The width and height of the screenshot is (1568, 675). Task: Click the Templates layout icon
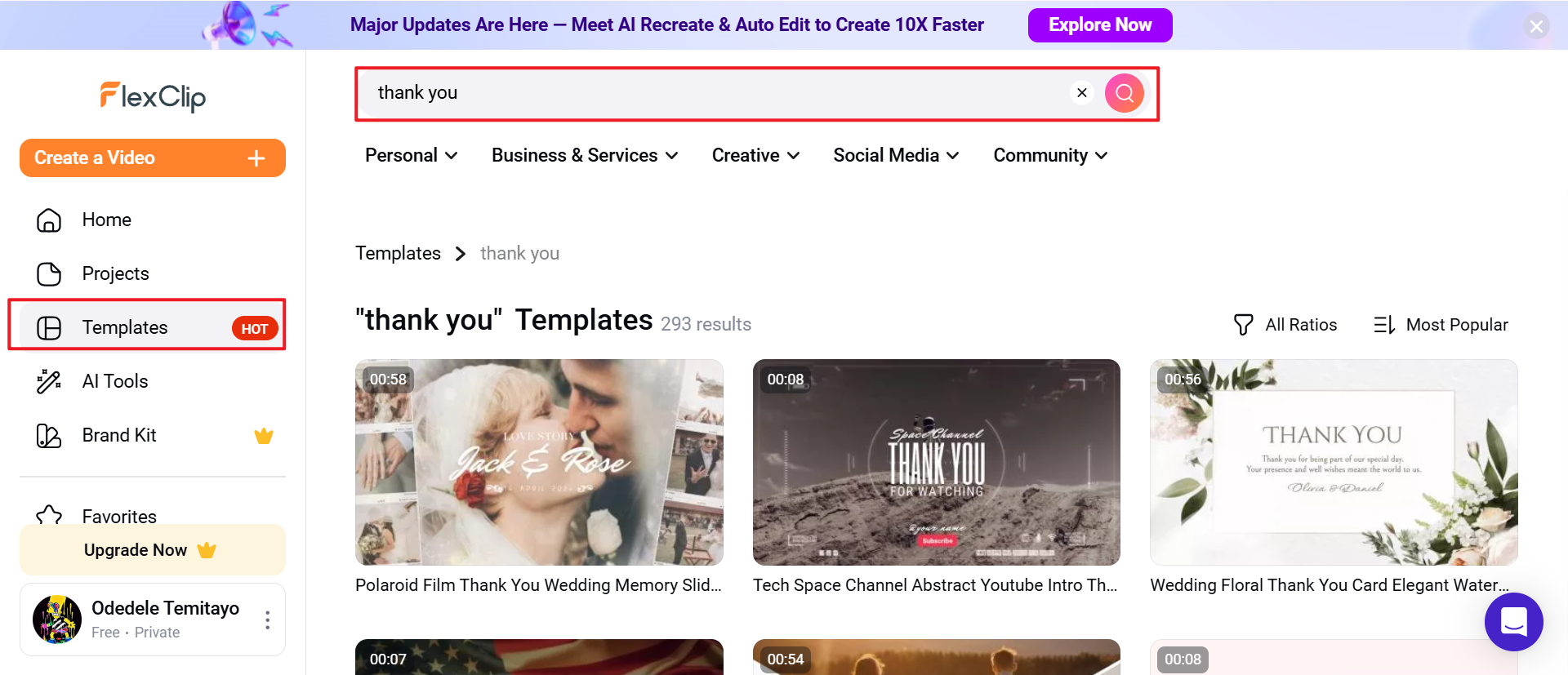pyautogui.click(x=49, y=328)
